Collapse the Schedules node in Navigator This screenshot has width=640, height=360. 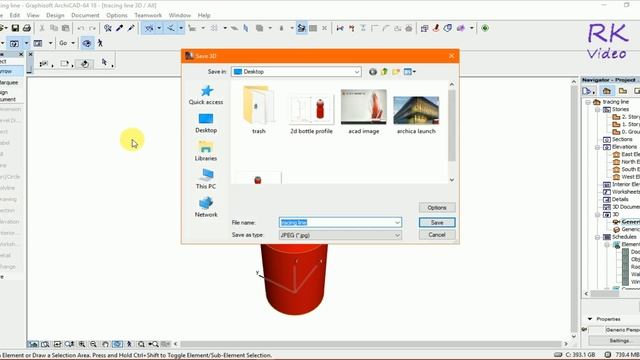pos(597,237)
